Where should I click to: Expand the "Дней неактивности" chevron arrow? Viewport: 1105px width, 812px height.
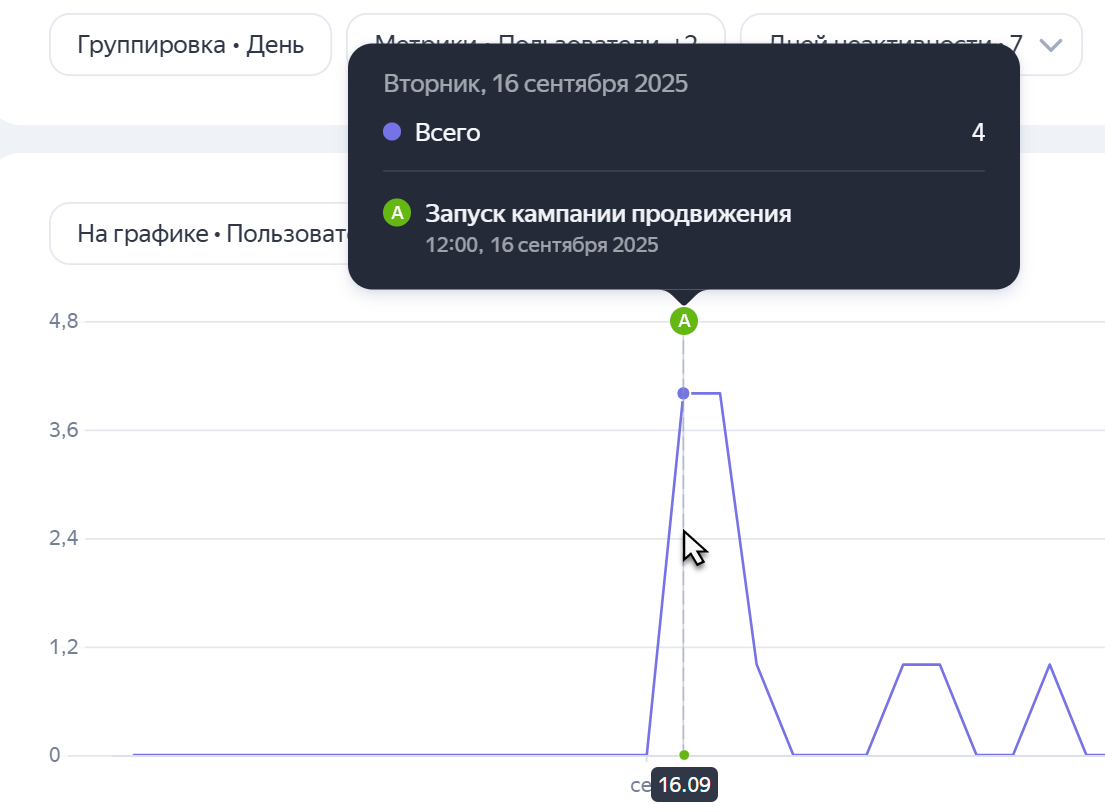tap(1050, 45)
